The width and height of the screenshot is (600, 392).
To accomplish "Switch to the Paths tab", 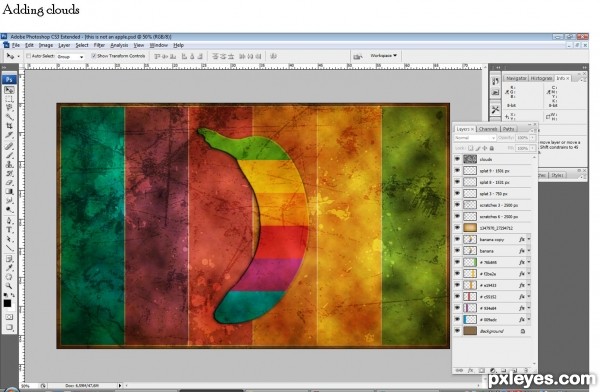I will tap(509, 129).
